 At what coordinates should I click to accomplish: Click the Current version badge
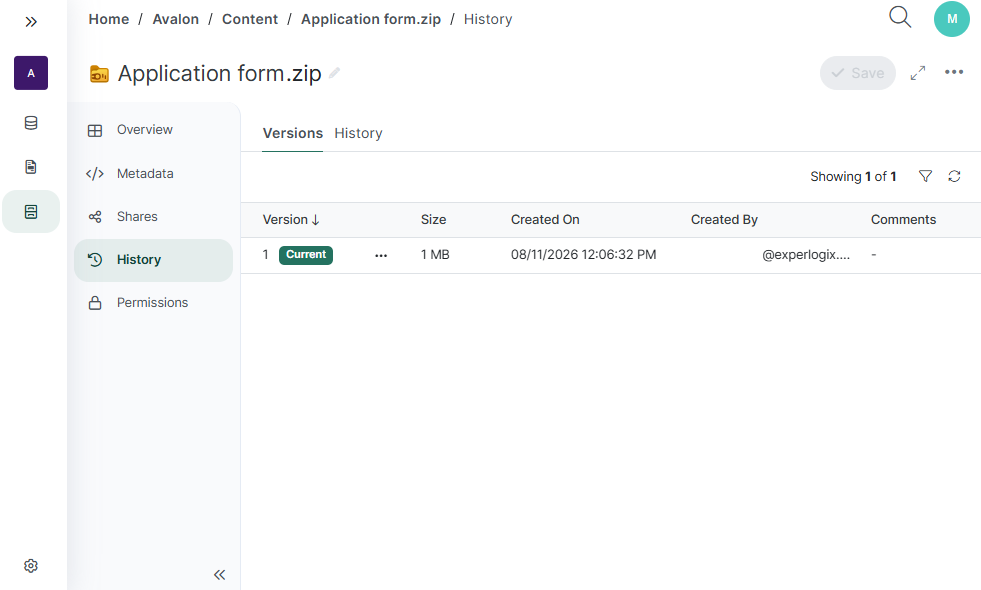pyautogui.click(x=306, y=255)
